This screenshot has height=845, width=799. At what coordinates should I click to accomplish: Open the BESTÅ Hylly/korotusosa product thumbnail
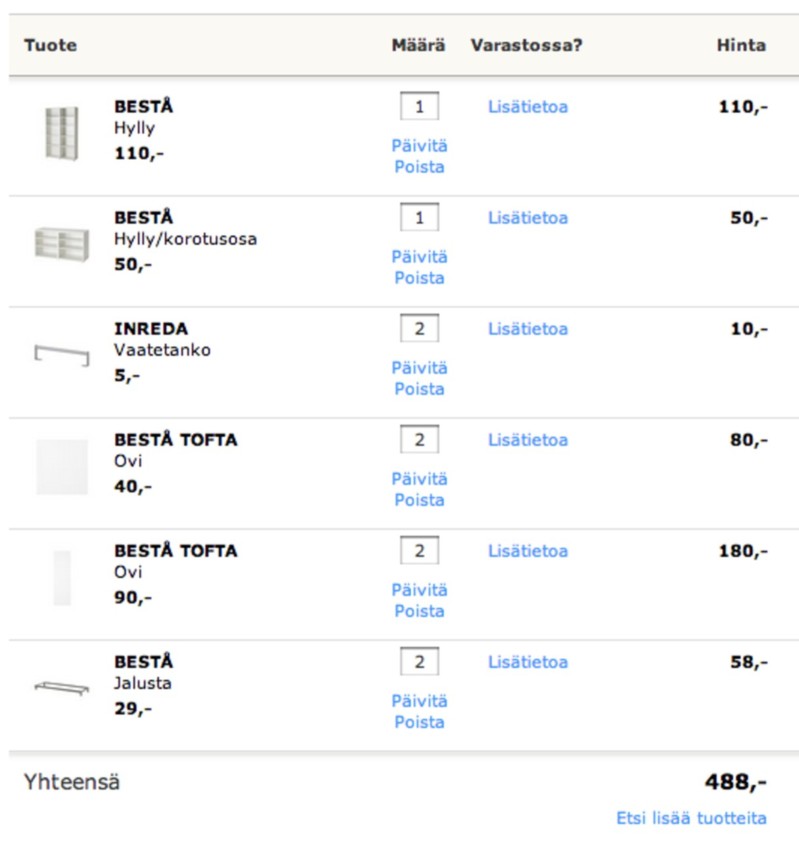[62, 245]
